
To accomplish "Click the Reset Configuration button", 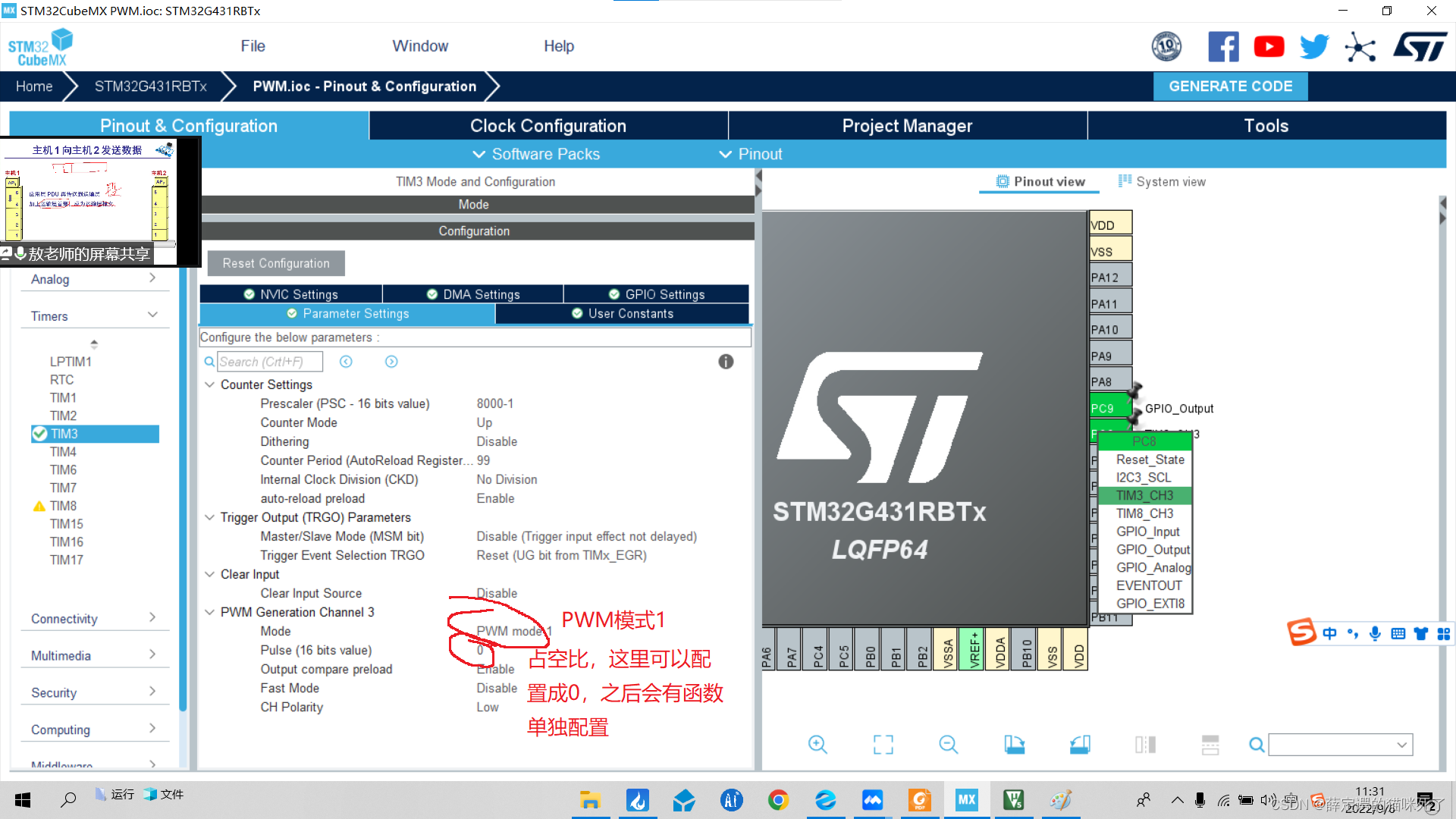I will (x=276, y=263).
